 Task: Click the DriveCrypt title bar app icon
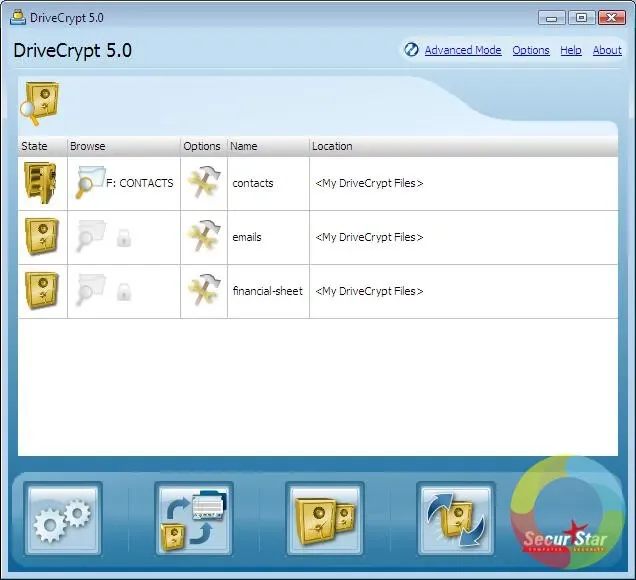17,17
